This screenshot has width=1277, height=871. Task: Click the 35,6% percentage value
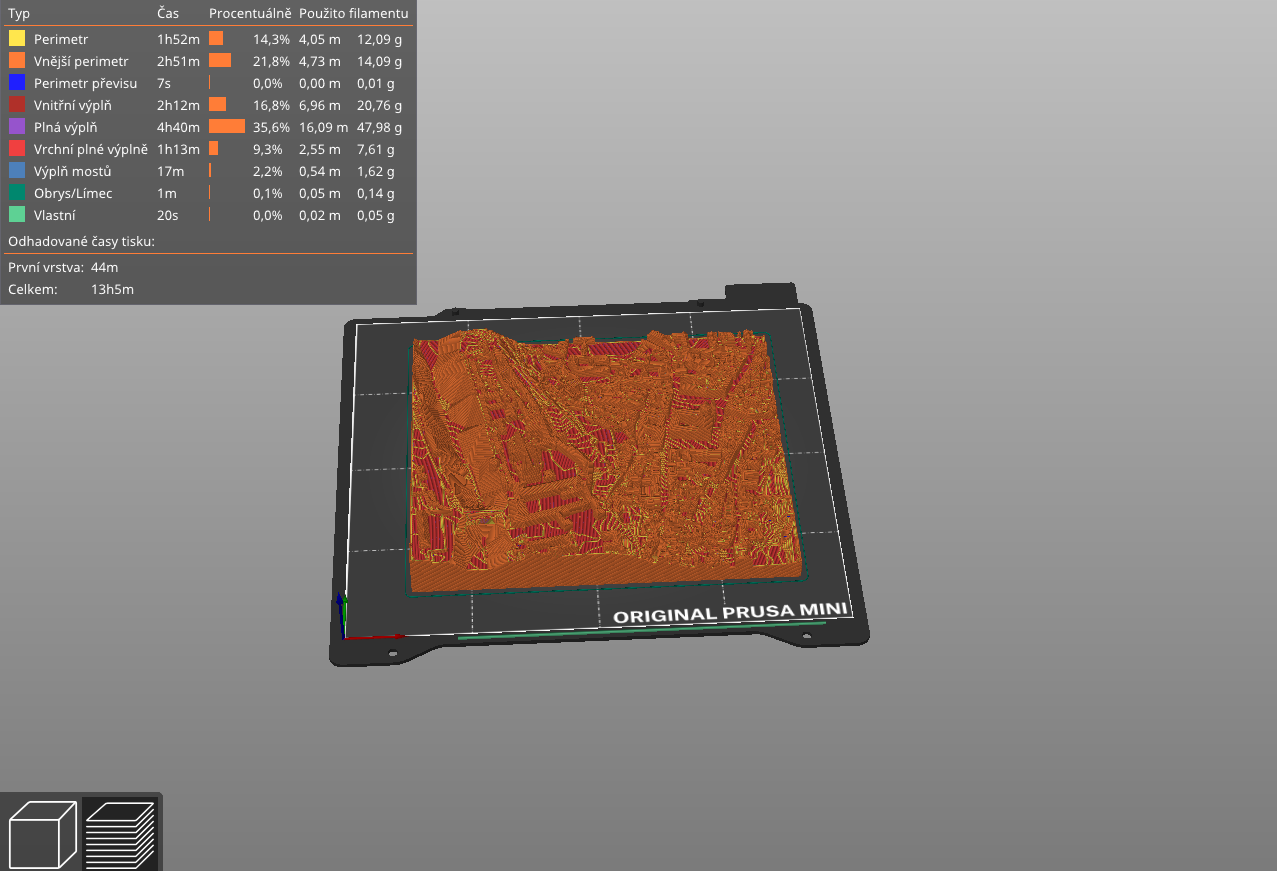[271, 127]
